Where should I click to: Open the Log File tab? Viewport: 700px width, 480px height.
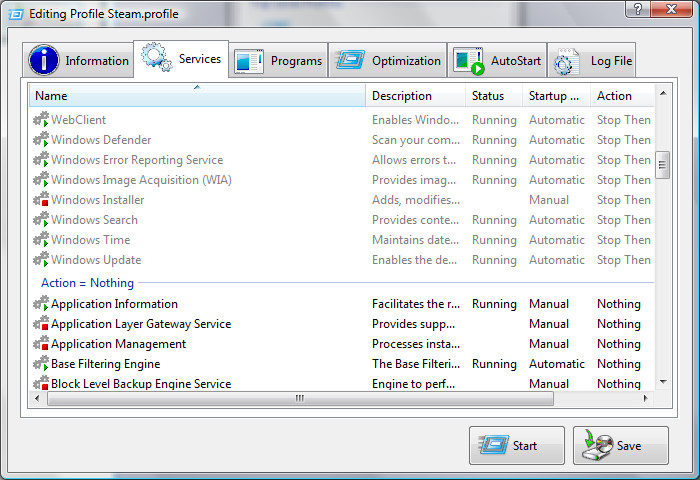(x=592, y=61)
